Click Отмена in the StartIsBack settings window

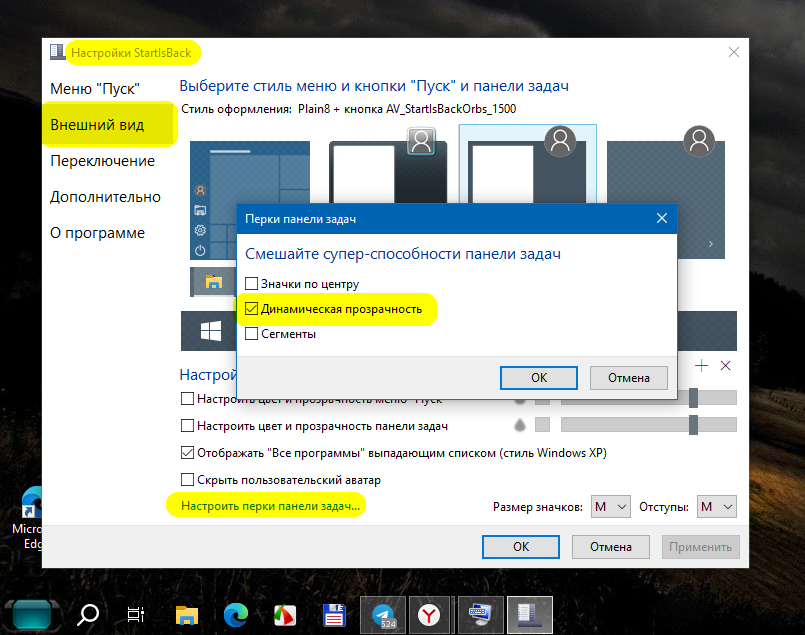pos(610,547)
